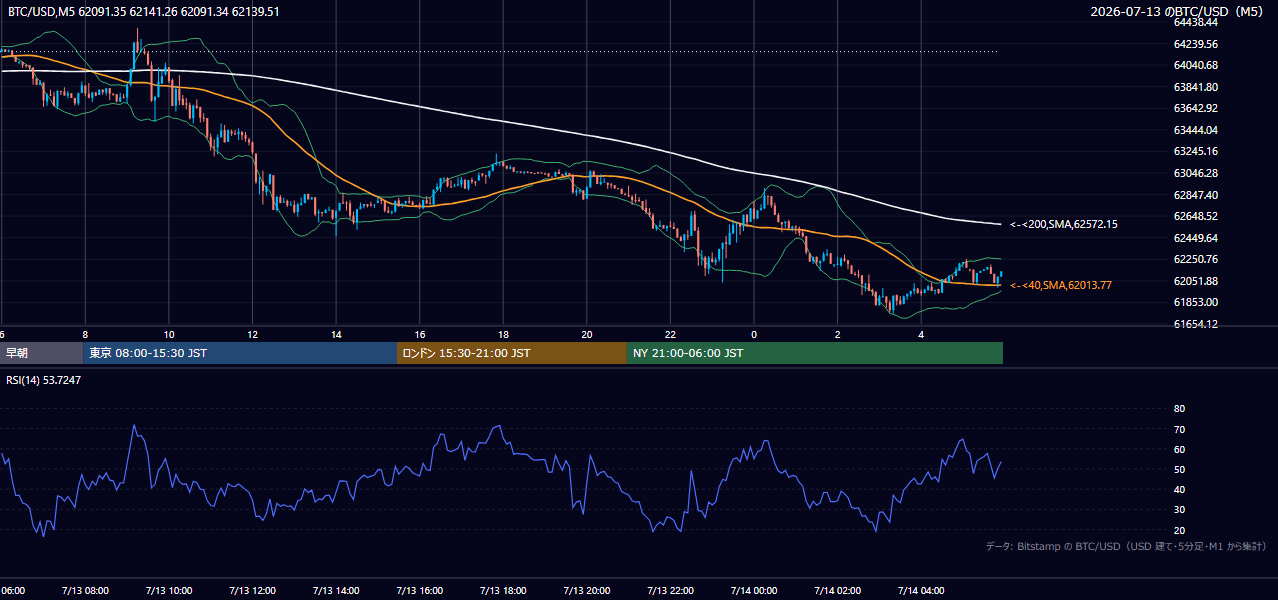Click the 7/13 20:00 bottom time label
This screenshot has width=1278, height=600.
point(587,591)
